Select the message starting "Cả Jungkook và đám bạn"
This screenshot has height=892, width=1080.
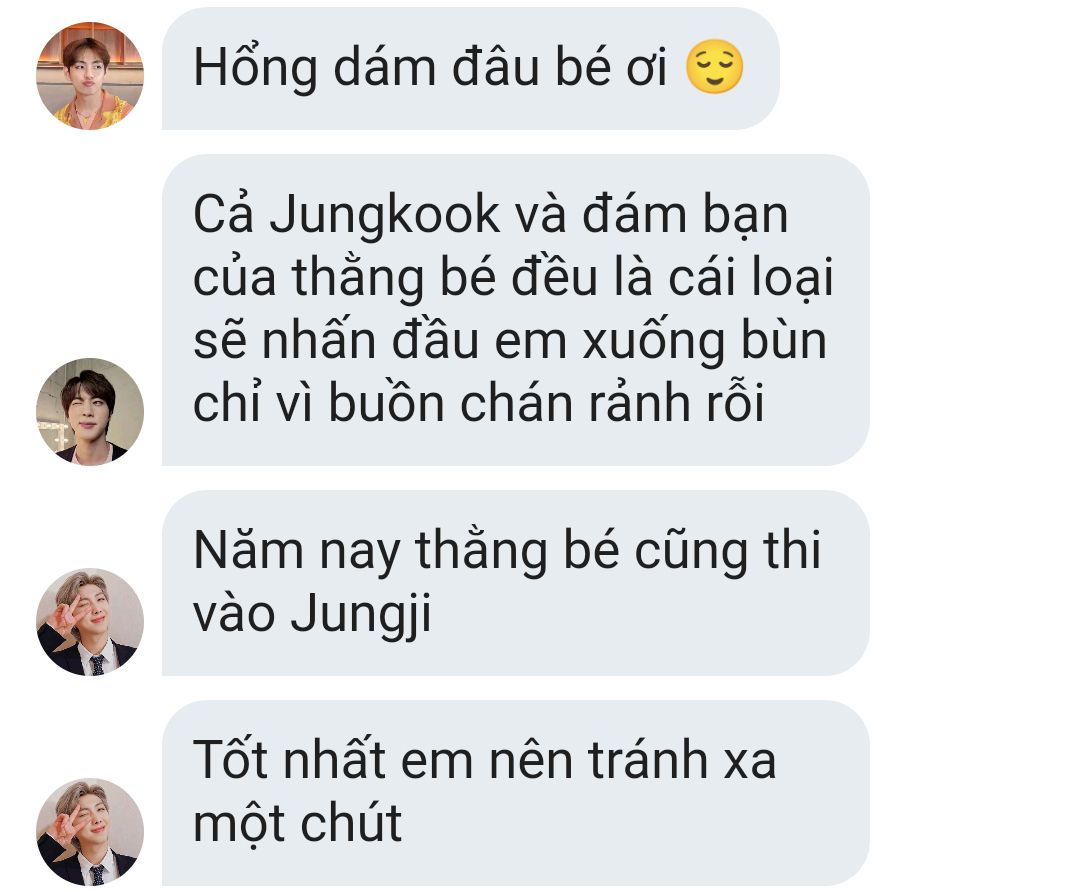tap(515, 310)
